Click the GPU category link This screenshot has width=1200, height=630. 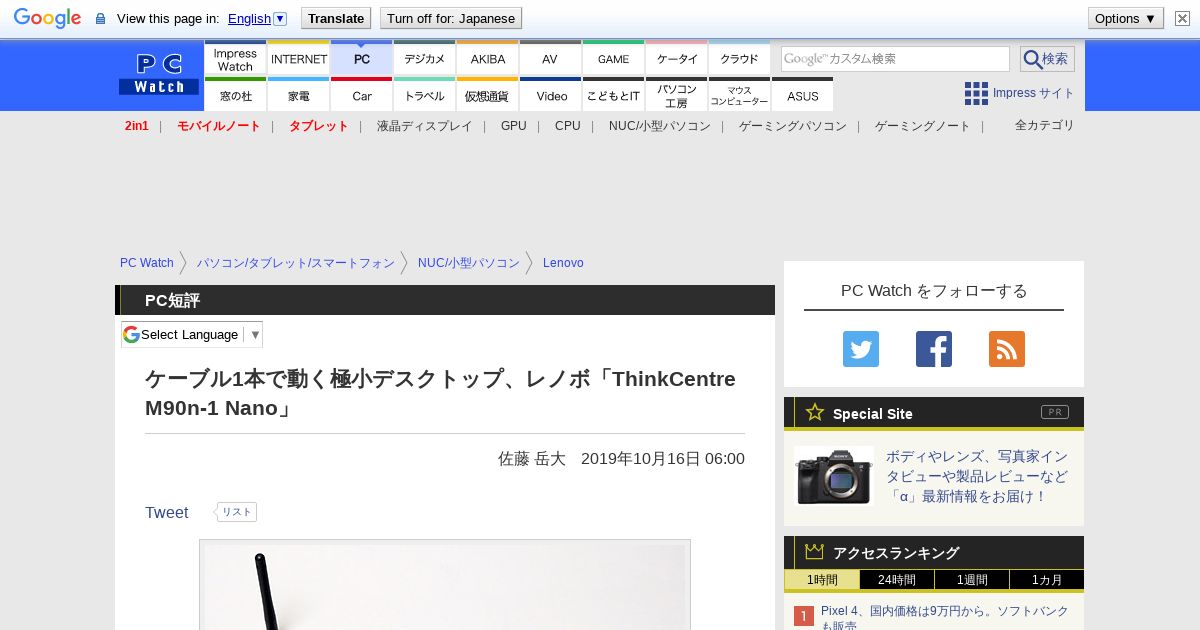click(x=514, y=126)
